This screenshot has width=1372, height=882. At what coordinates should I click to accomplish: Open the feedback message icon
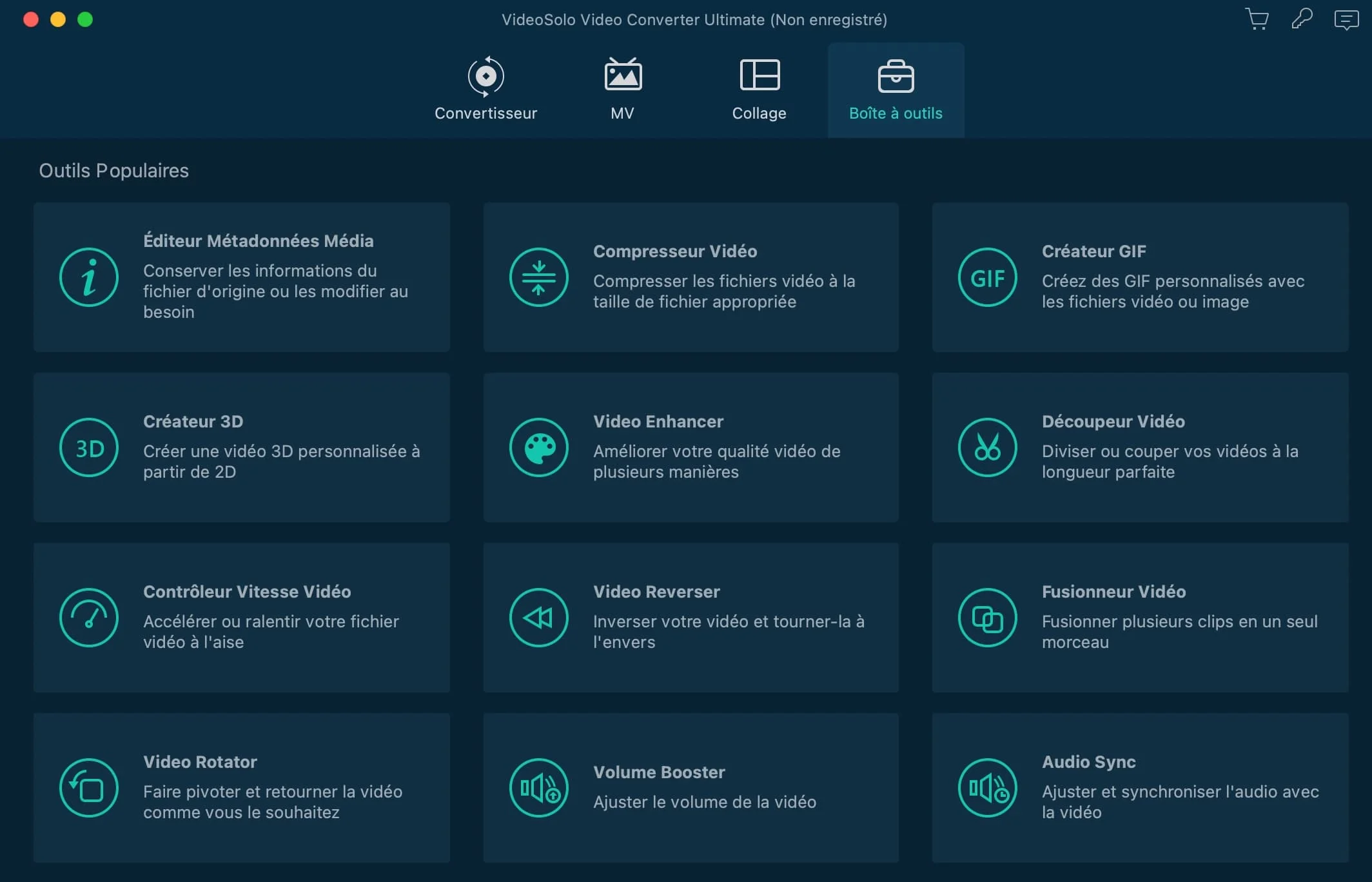click(x=1346, y=19)
